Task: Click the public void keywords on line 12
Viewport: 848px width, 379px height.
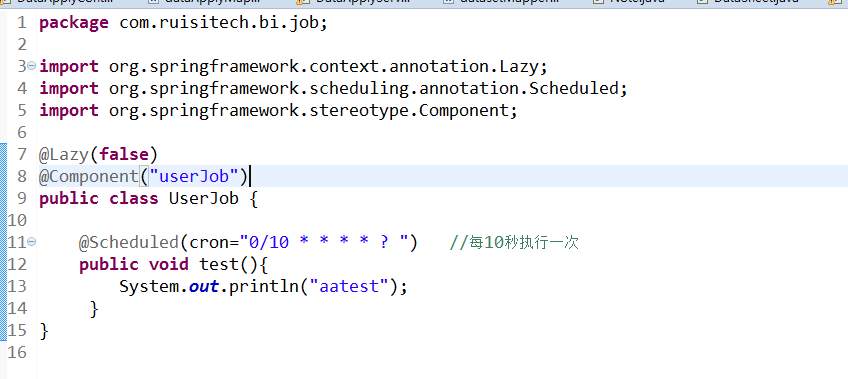Action: tap(134, 265)
